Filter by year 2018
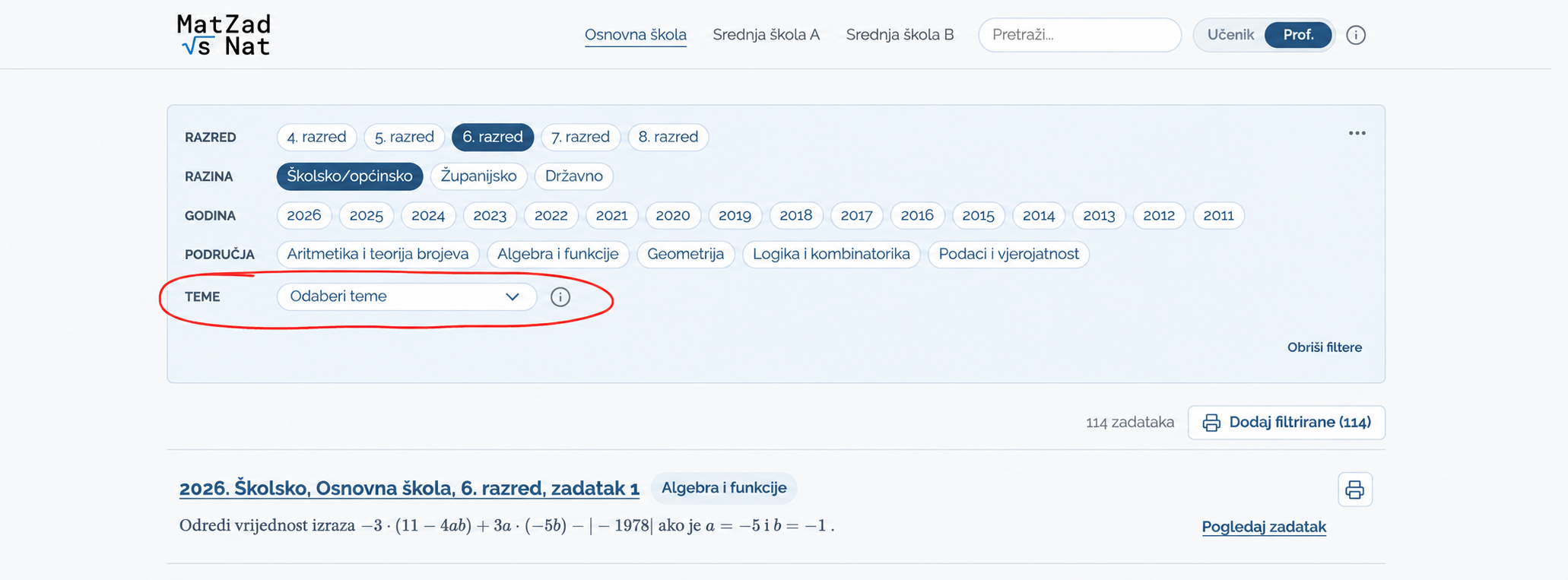This screenshot has height=580, width=1568. pyautogui.click(x=796, y=215)
